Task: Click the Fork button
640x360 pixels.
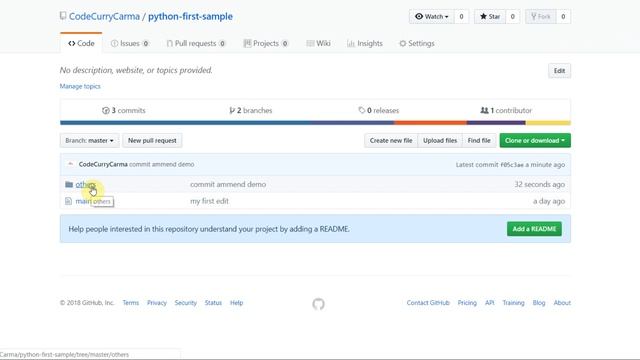Action: click(540, 17)
